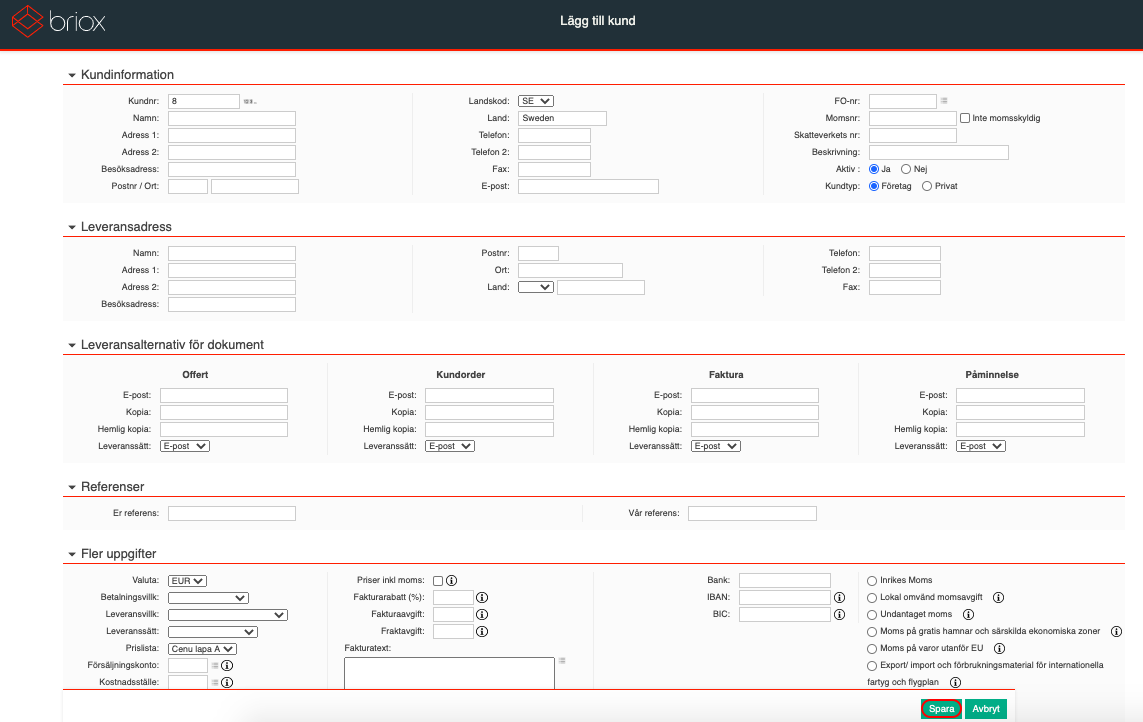Image resolution: width=1143 pixels, height=722 pixels.
Task: Show info for Priser inkl moms
Action: (451, 581)
